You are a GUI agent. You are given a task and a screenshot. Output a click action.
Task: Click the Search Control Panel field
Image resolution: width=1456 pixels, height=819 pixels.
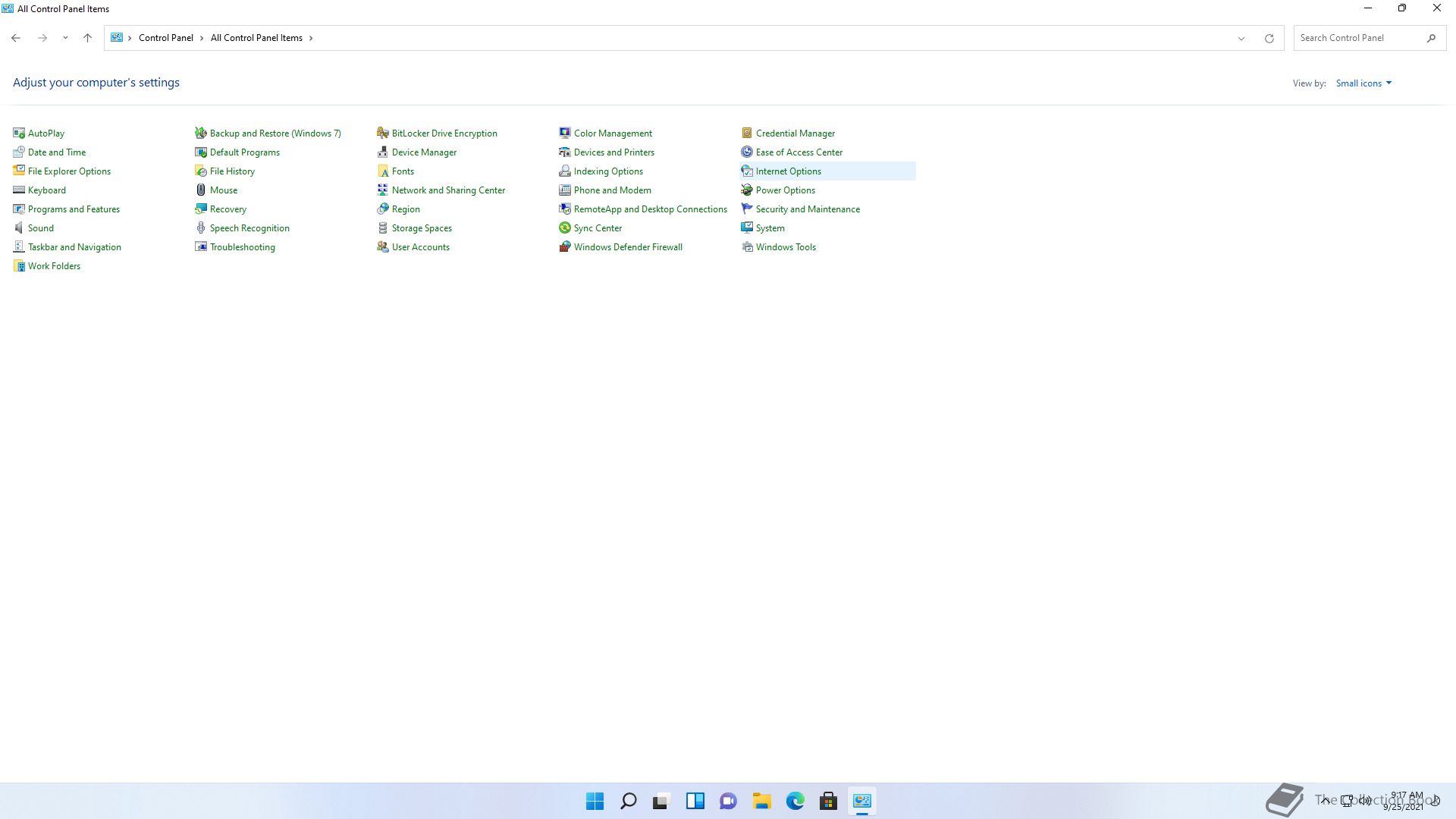coord(1357,38)
